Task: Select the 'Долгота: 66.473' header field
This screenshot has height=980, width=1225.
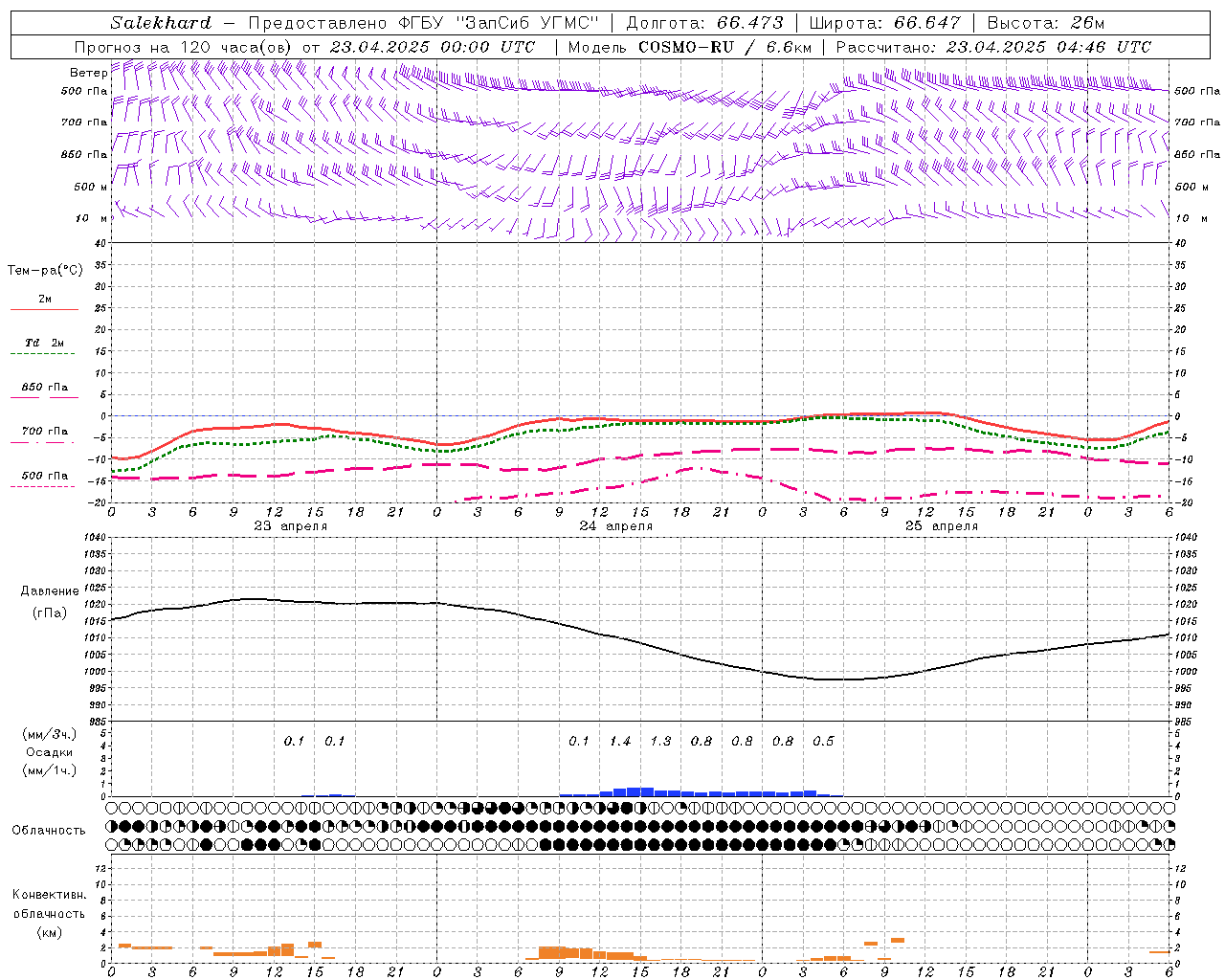Action: (704, 23)
